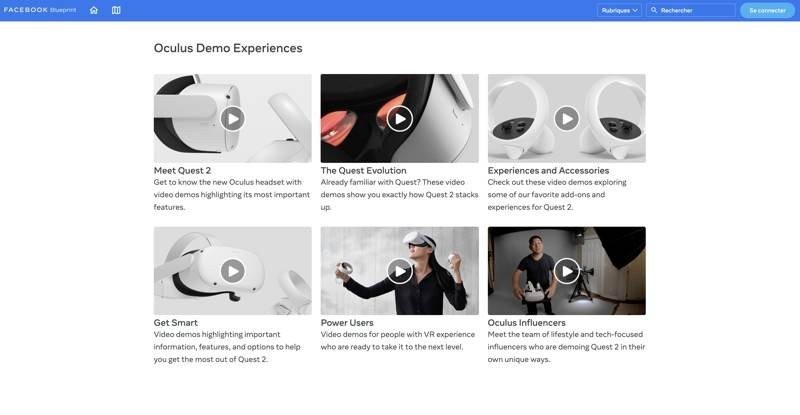
Task: Open The Quest Evolution title link
Action: point(363,170)
